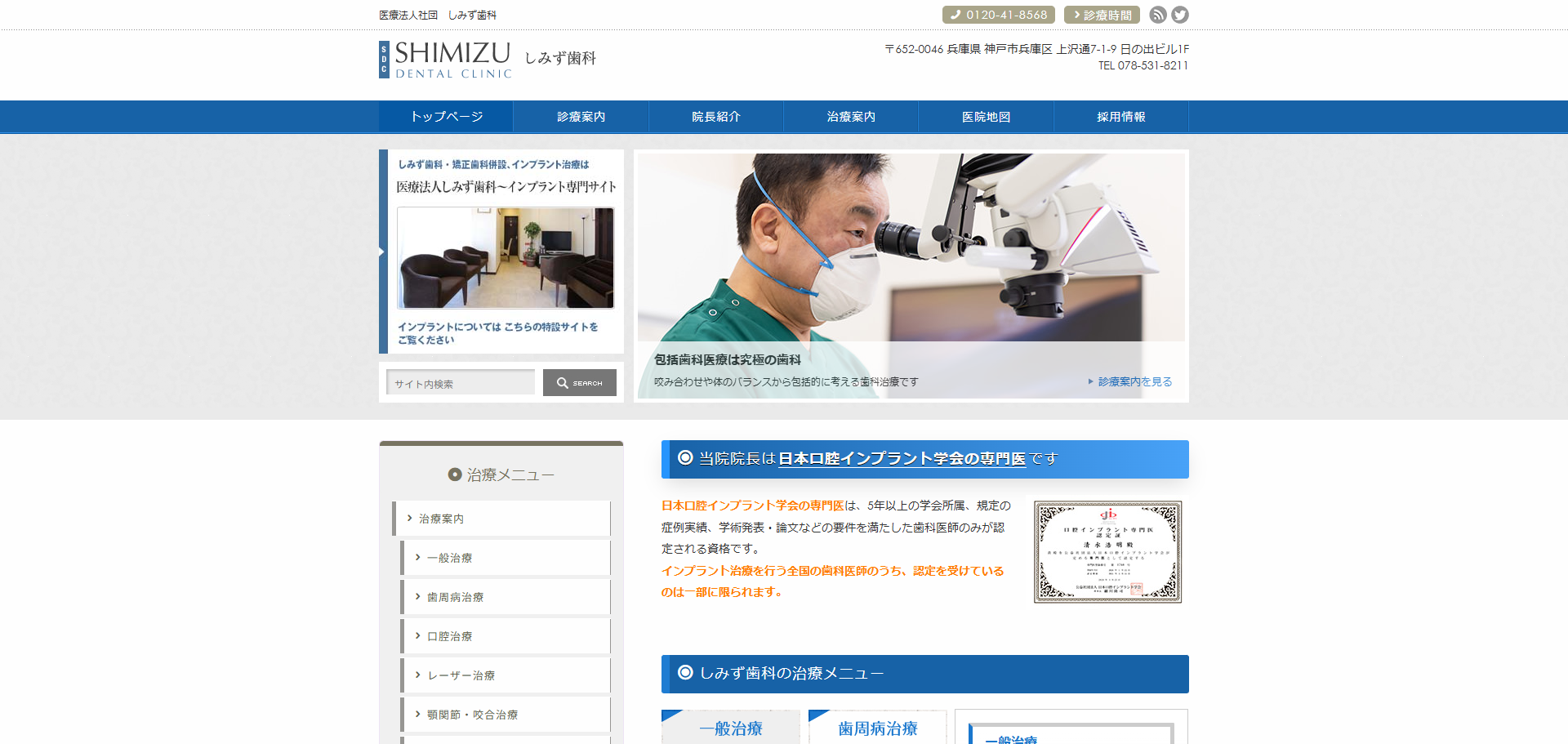Open the 診療時間 button
The image size is (1568, 744).
pos(1102,15)
